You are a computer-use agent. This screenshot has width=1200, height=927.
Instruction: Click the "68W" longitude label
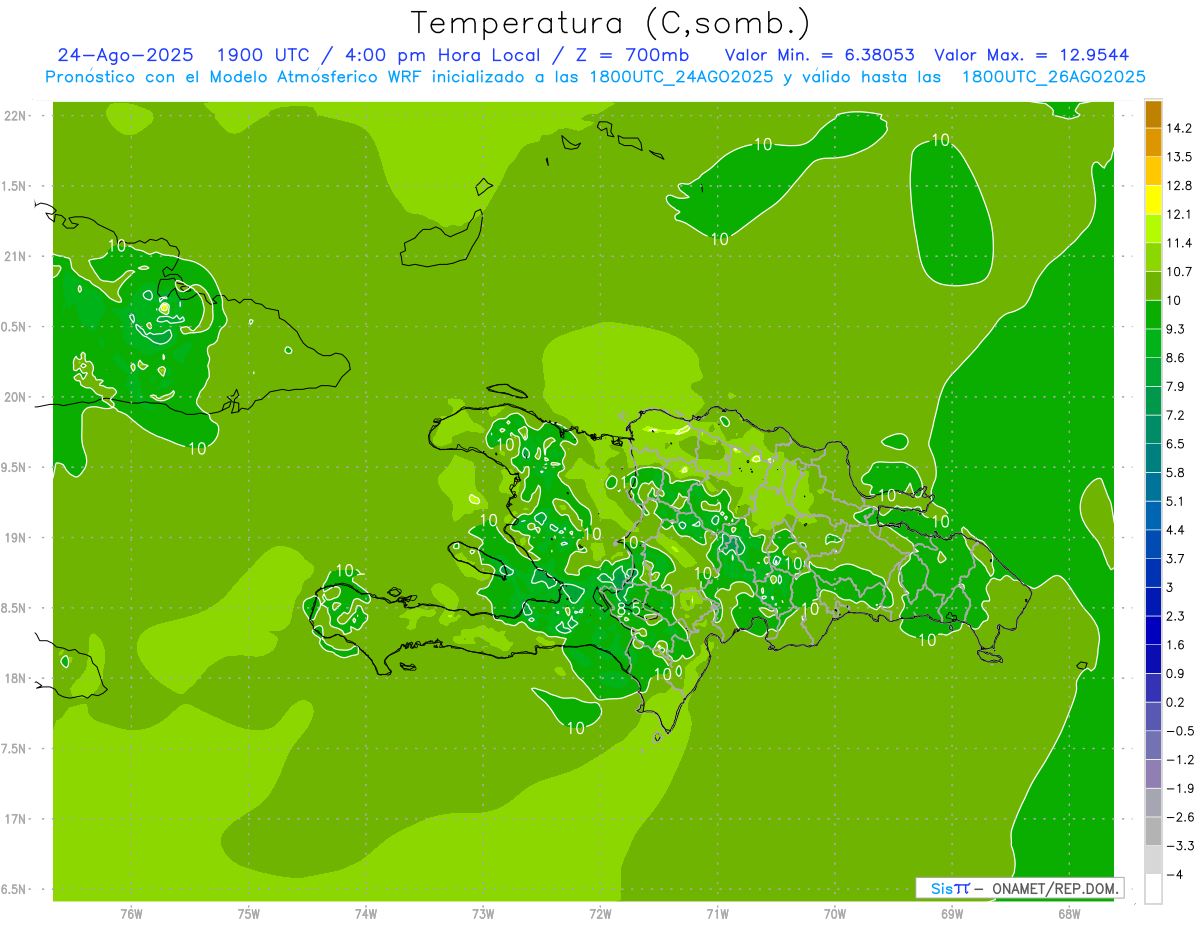pos(1069,914)
